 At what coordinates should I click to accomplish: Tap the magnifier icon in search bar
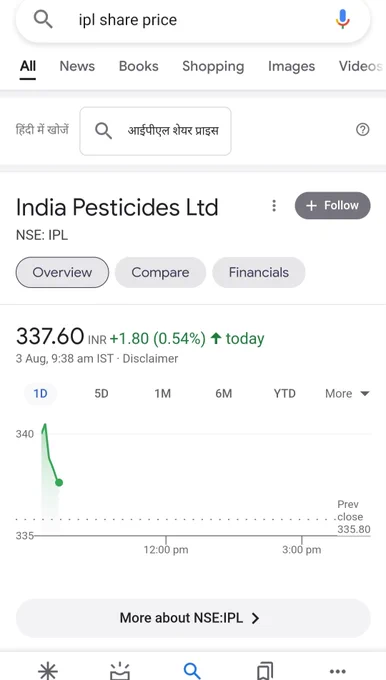(x=43, y=20)
